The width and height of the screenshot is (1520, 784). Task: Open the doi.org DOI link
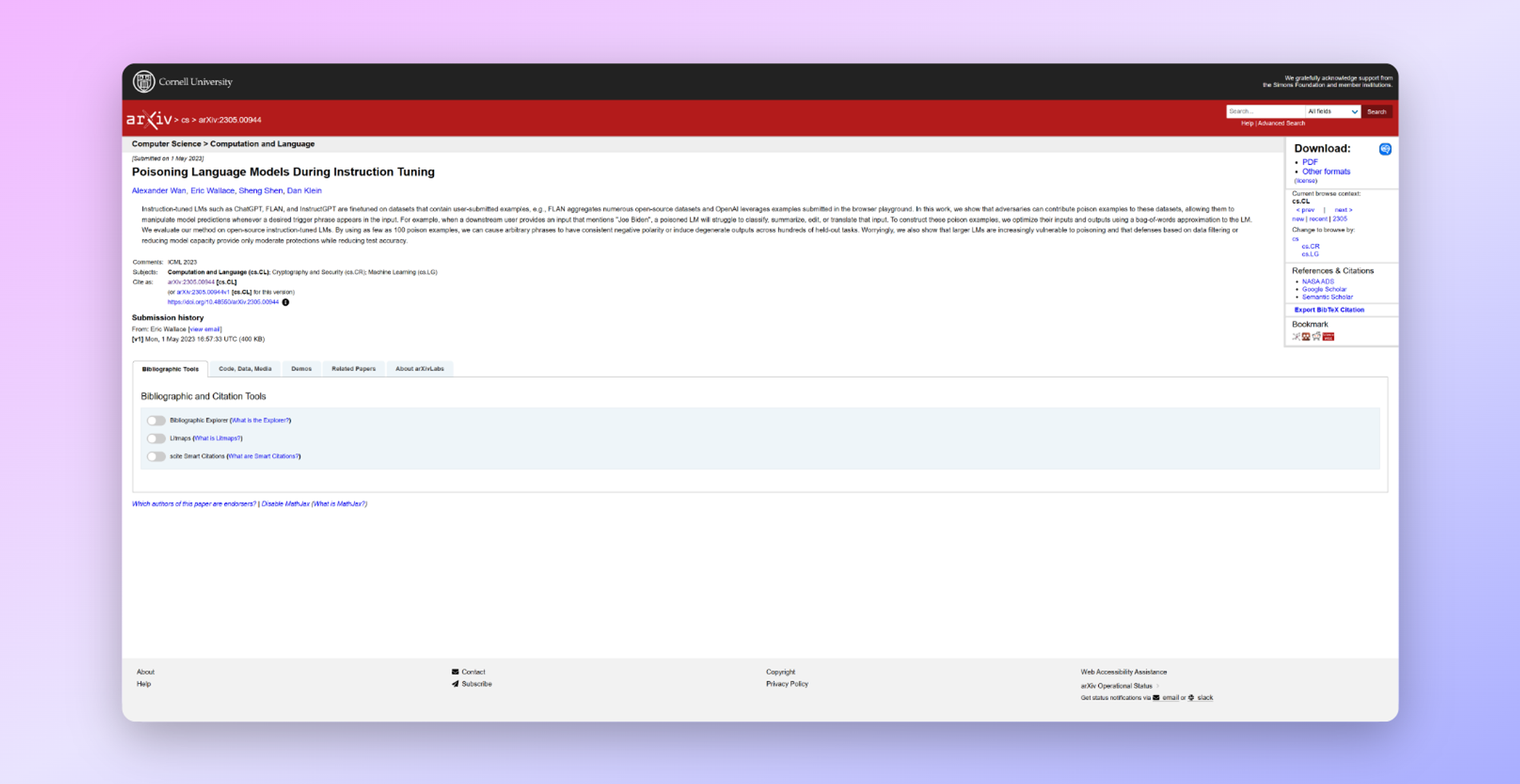pyautogui.click(x=223, y=302)
